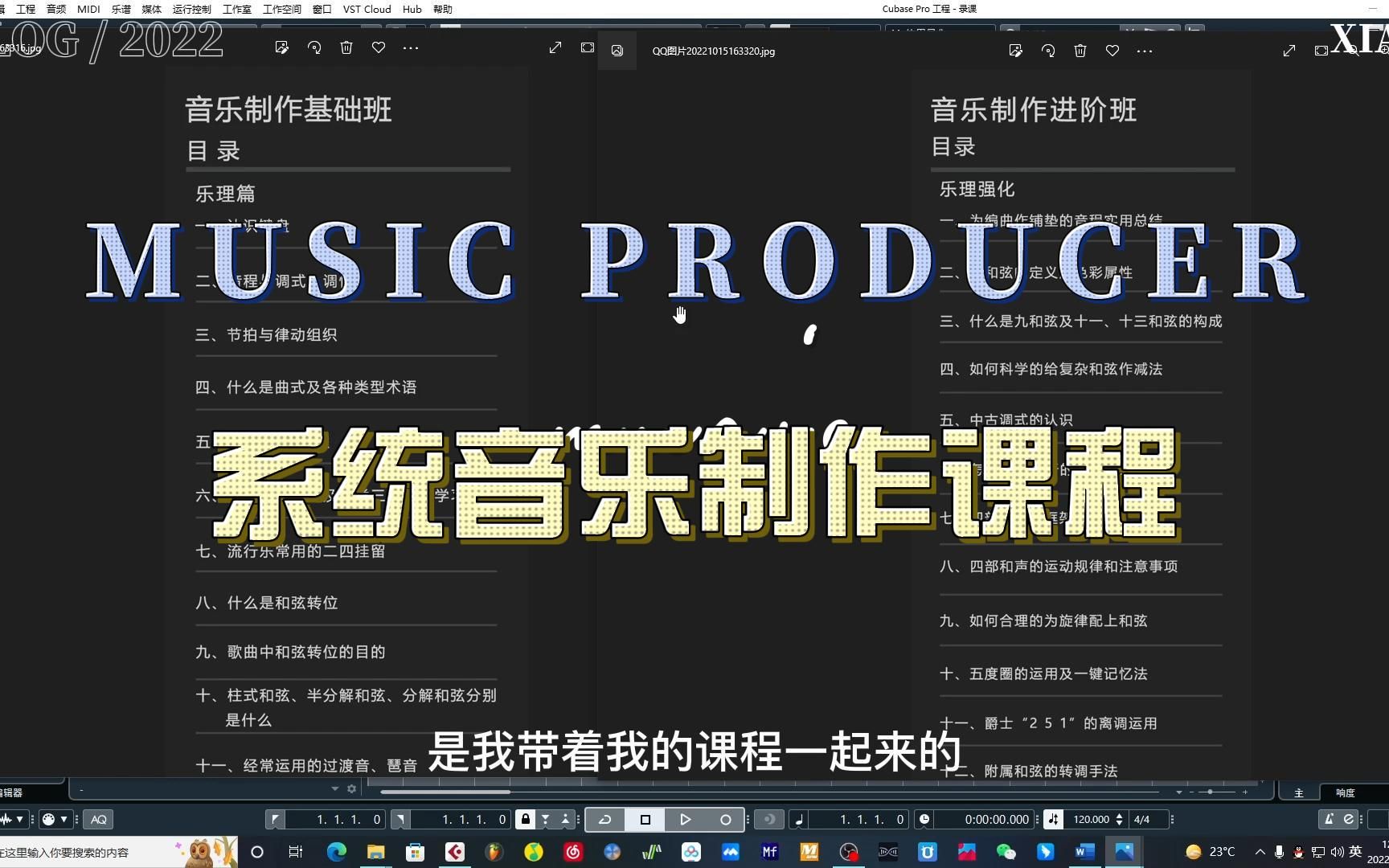Open the MIDI menu

click(x=88, y=9)
